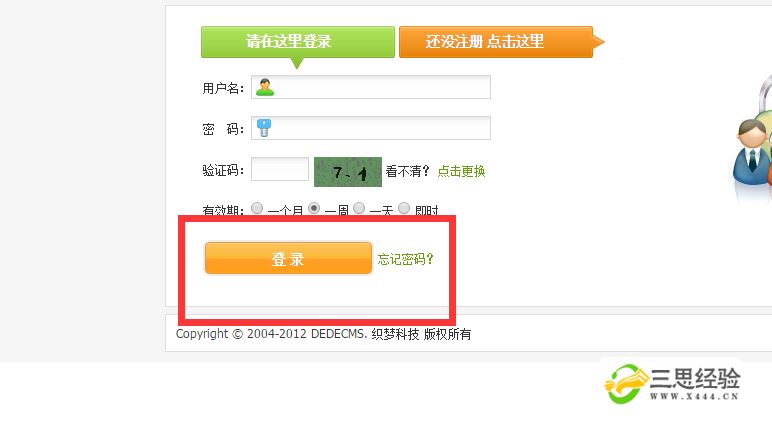772x436 pixels.
Task: Switch to the 请在这里登录 tab
Action: [x=298, y=42]
